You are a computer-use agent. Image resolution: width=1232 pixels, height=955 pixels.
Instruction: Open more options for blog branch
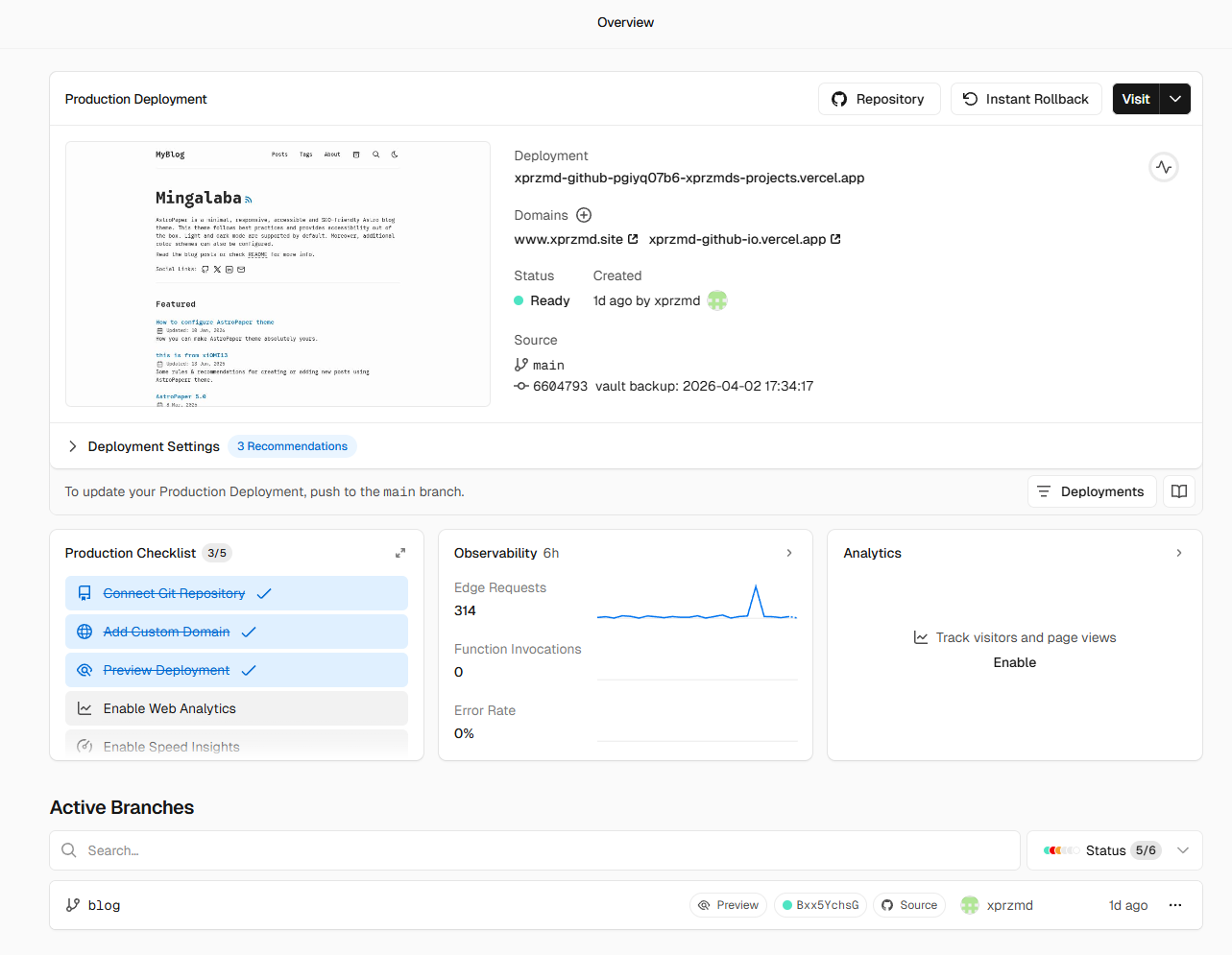1175,905
